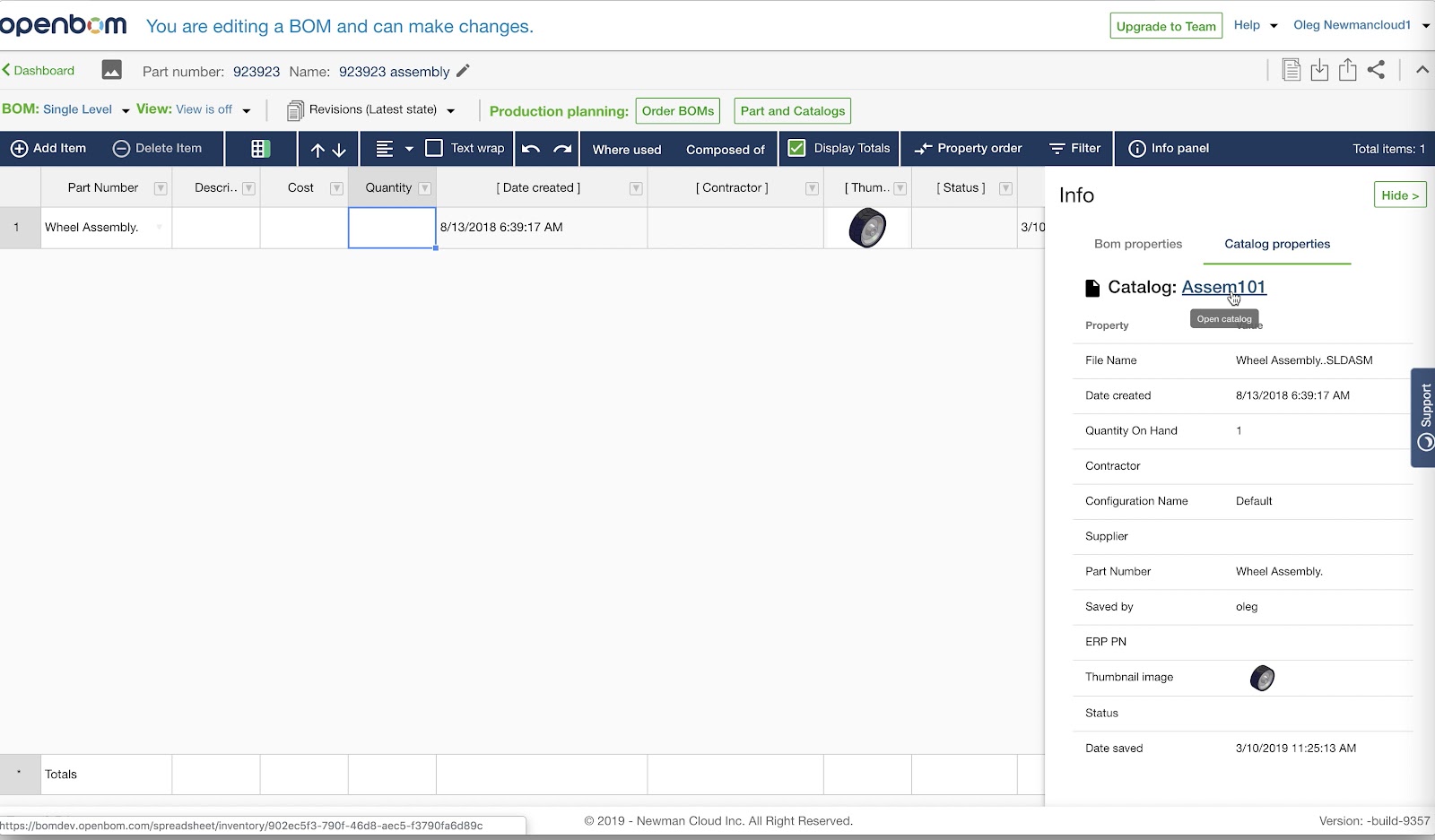Click the openbom logo

pos(63,25)
